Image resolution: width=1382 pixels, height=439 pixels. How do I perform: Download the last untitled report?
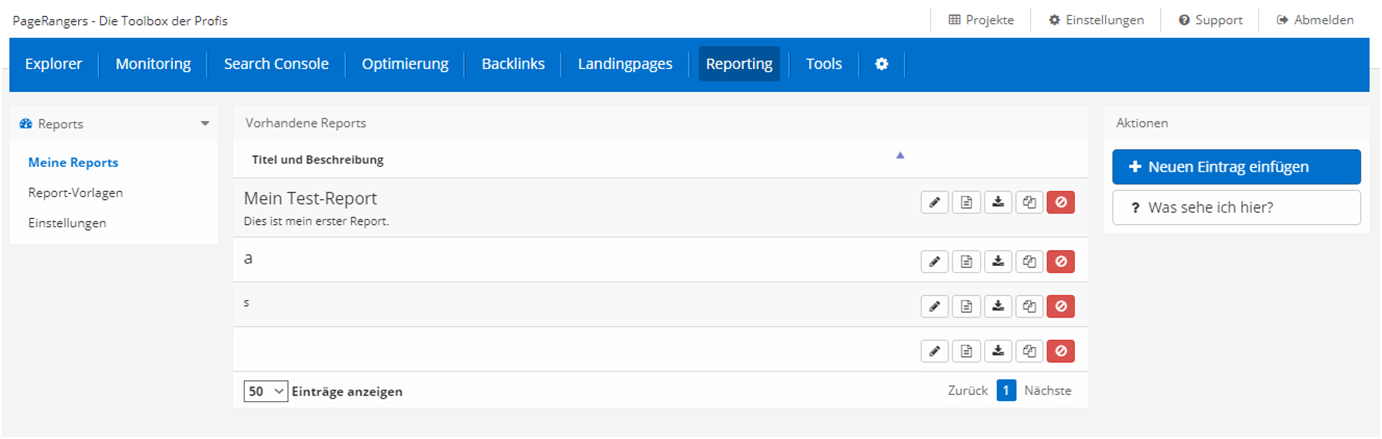997,350
